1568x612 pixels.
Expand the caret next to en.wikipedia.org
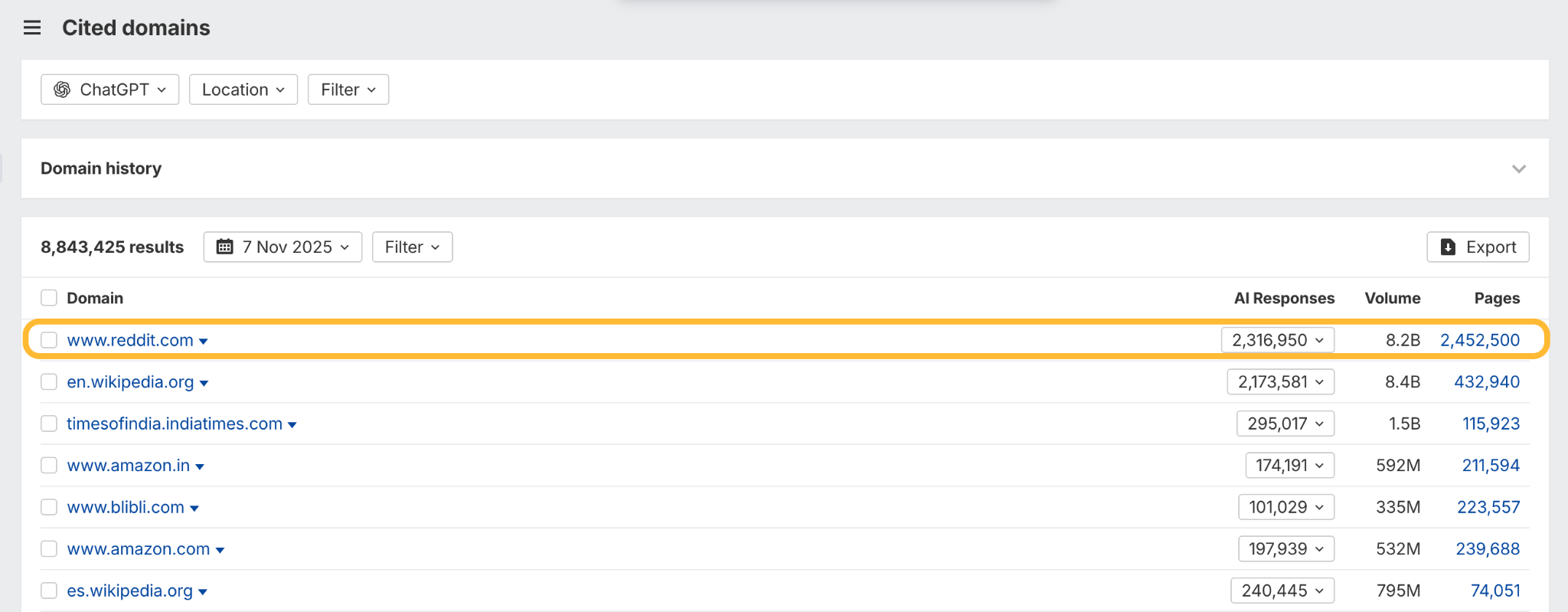point(204,382)
